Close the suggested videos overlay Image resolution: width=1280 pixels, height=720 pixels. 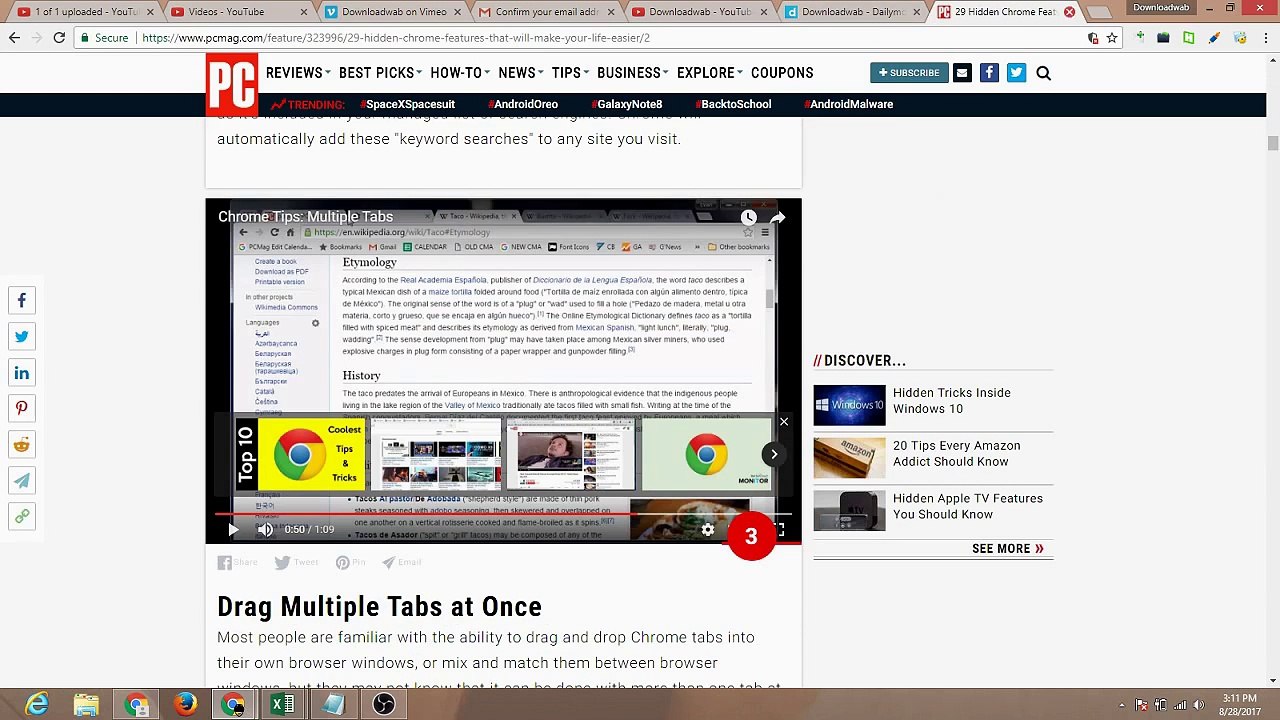point(784,422)
